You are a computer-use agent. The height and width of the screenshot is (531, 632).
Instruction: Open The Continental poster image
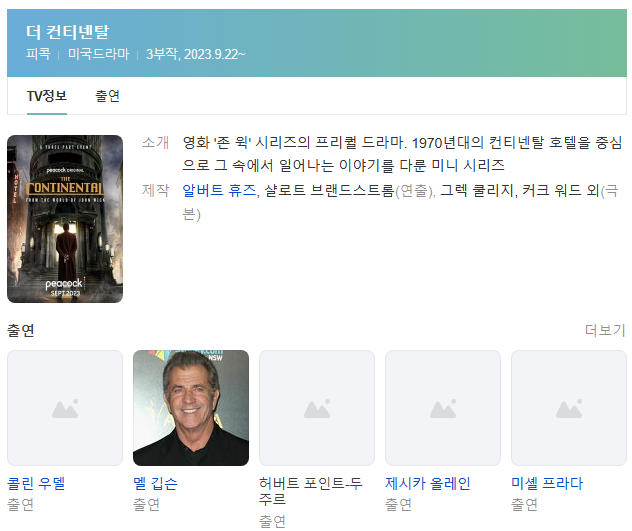click(65, 218)
